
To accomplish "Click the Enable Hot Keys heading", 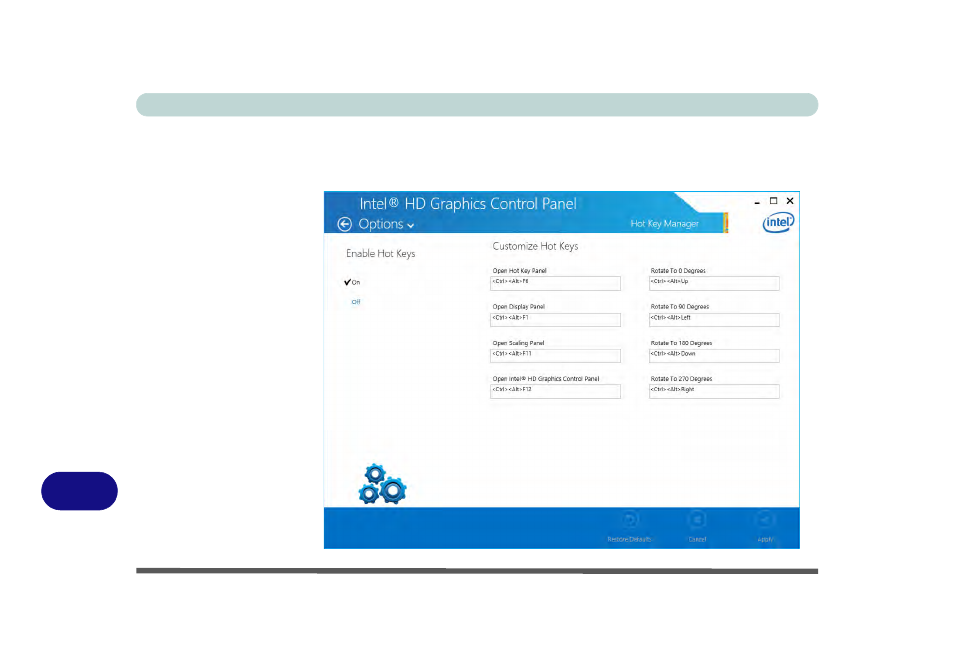I will [381, 254].
